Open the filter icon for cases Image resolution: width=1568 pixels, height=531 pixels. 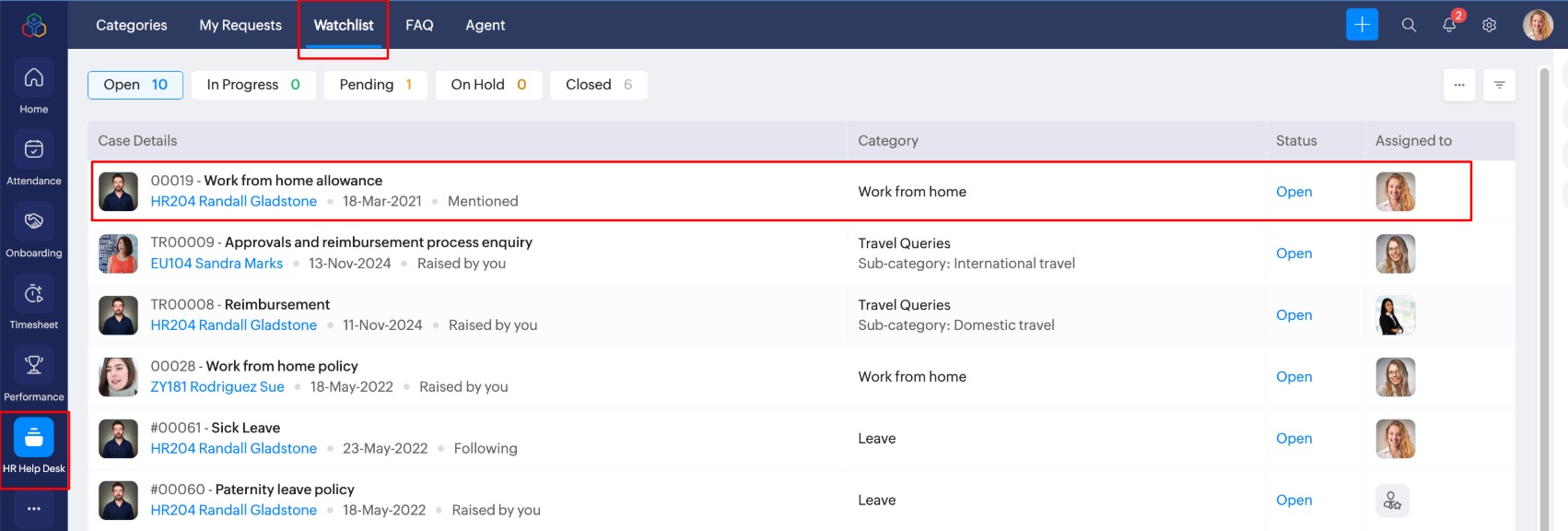[1500, 85]
